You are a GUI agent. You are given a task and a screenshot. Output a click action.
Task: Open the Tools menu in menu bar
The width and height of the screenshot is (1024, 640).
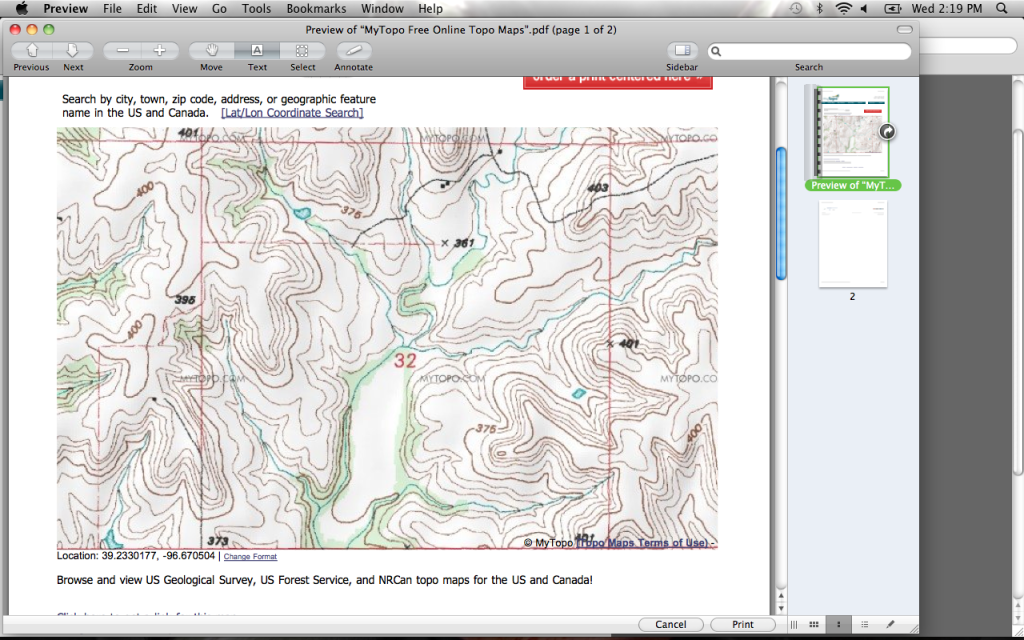point(256,9)
